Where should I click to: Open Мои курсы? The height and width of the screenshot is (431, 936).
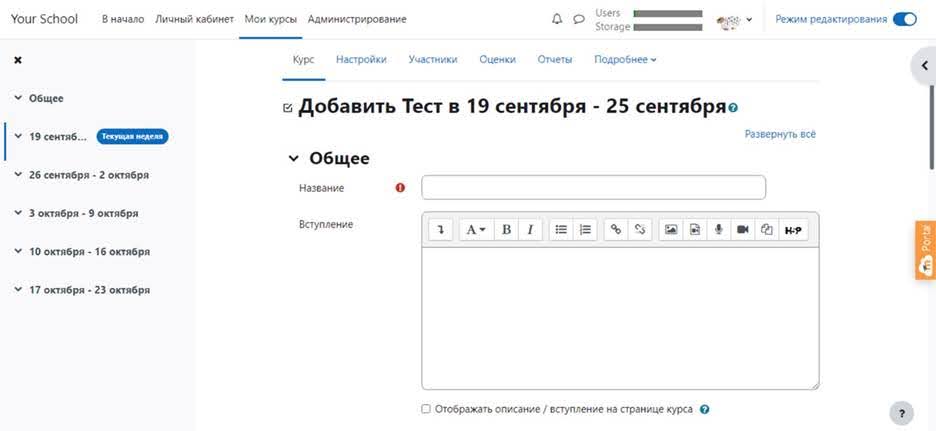click(x=270, y=19)
